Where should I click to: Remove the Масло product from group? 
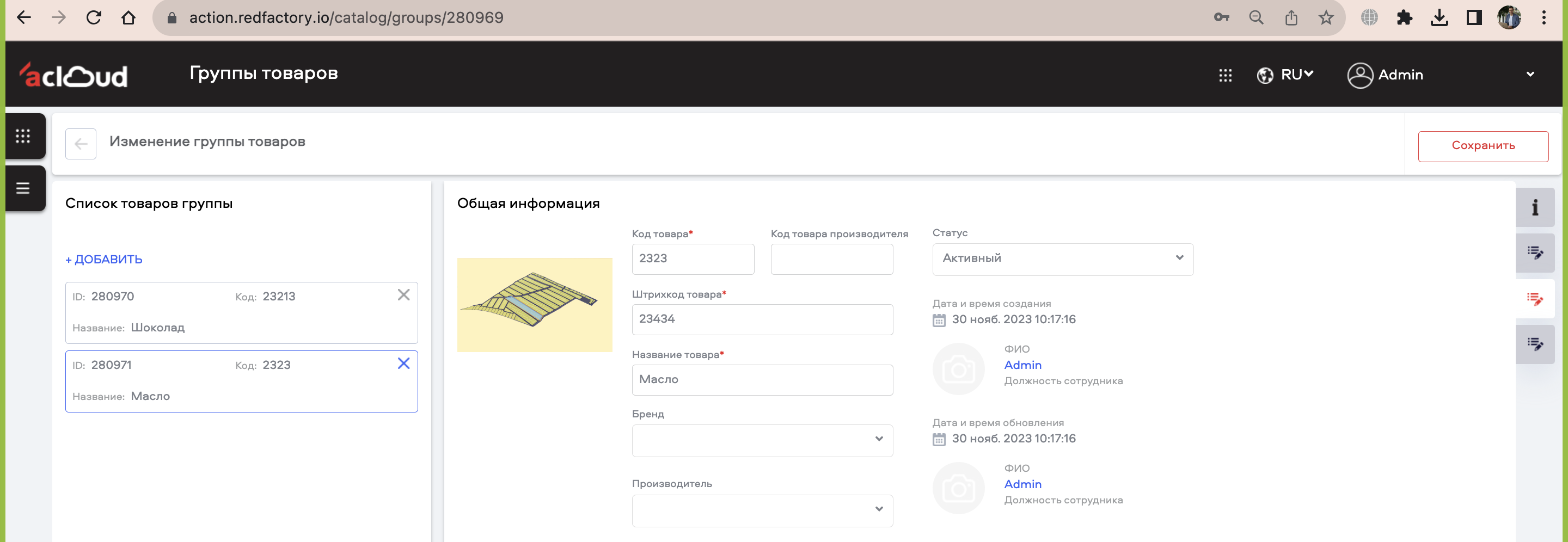tap(403, 364)
